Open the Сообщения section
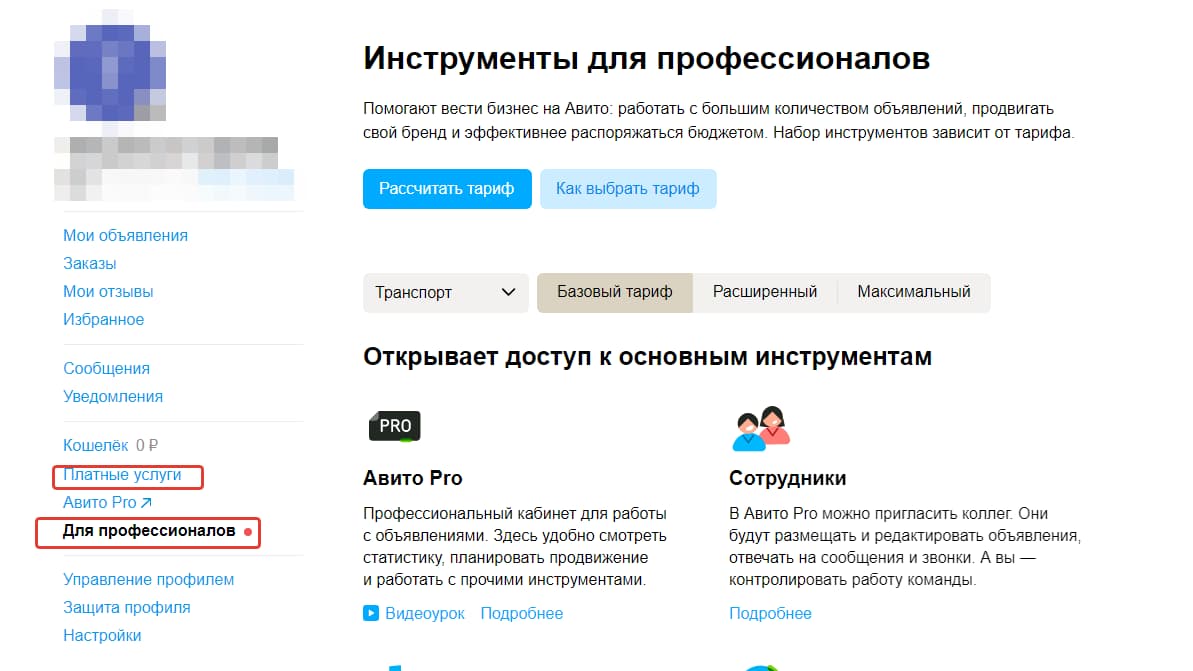 click(x=107, y=368)
